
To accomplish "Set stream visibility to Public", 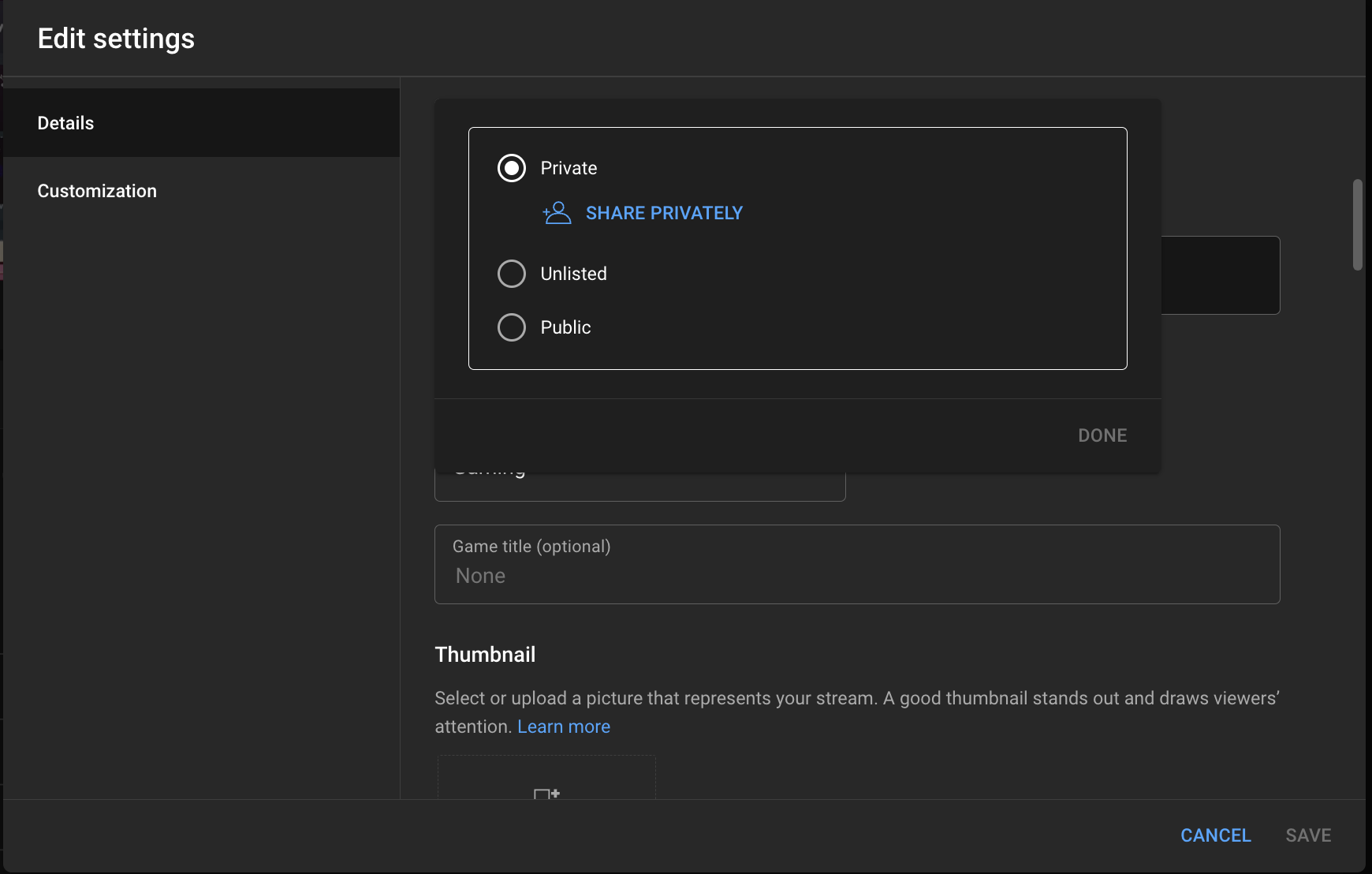I will (512, 327).
